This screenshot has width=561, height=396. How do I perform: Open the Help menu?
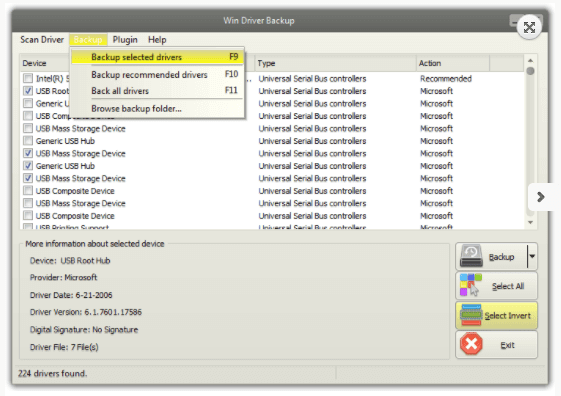click(157, 39)
